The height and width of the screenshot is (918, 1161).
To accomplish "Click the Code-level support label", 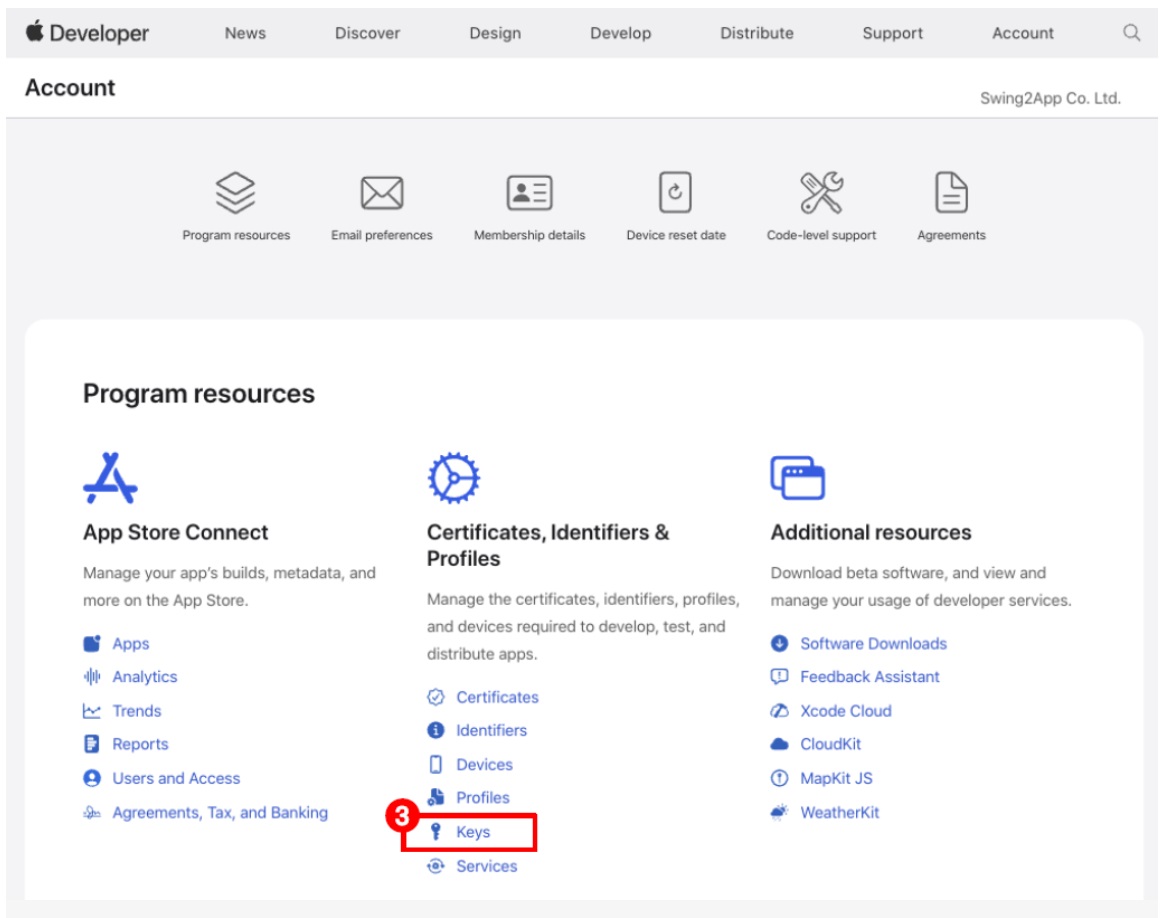I will 821,235.
